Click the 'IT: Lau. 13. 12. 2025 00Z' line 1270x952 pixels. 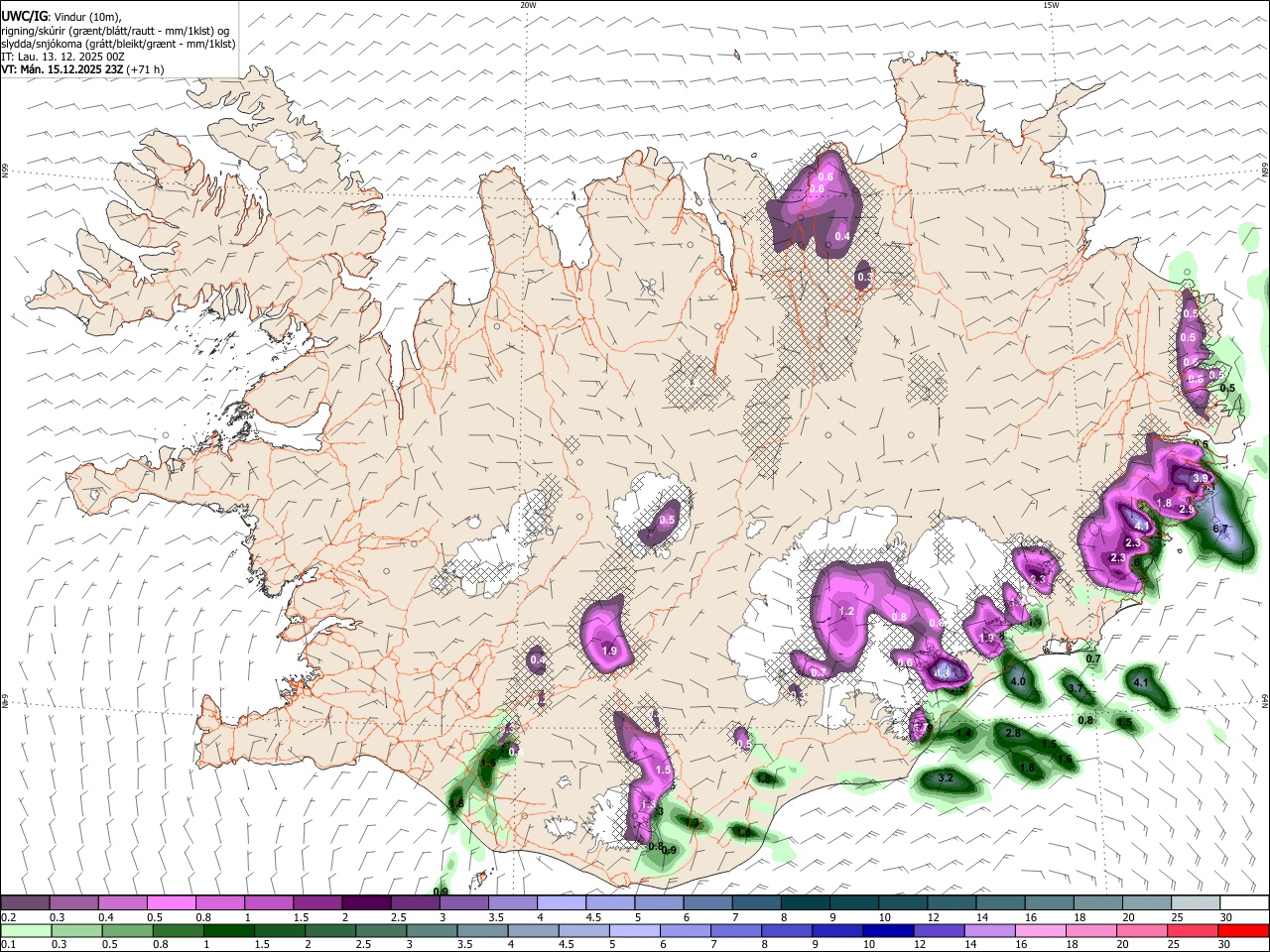coord(63,57)
